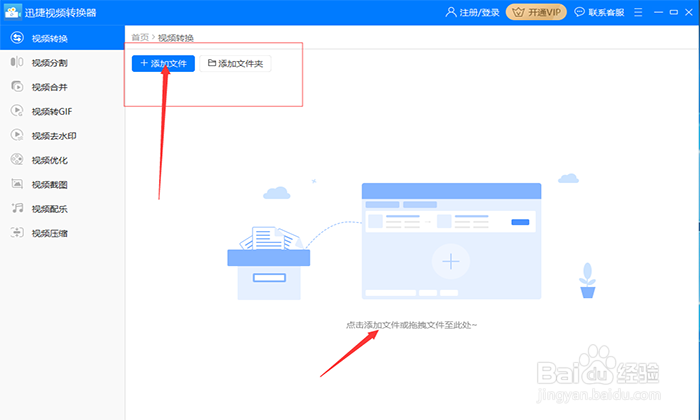The image size is (700, 420).
Task: Go to 视频合并 section
Action: (50, 87)
